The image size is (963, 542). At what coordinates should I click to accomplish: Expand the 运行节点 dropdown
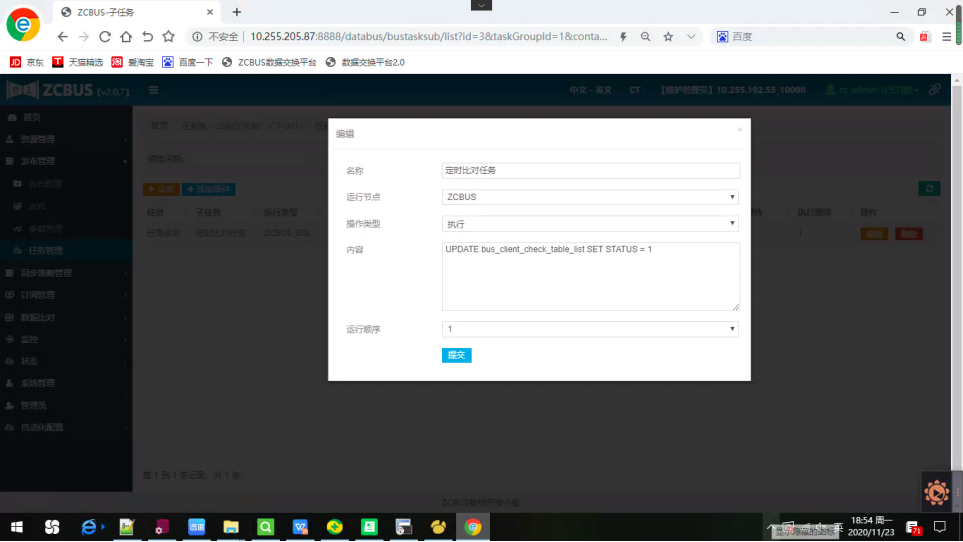pyautogui.click(x=590, y=197)
